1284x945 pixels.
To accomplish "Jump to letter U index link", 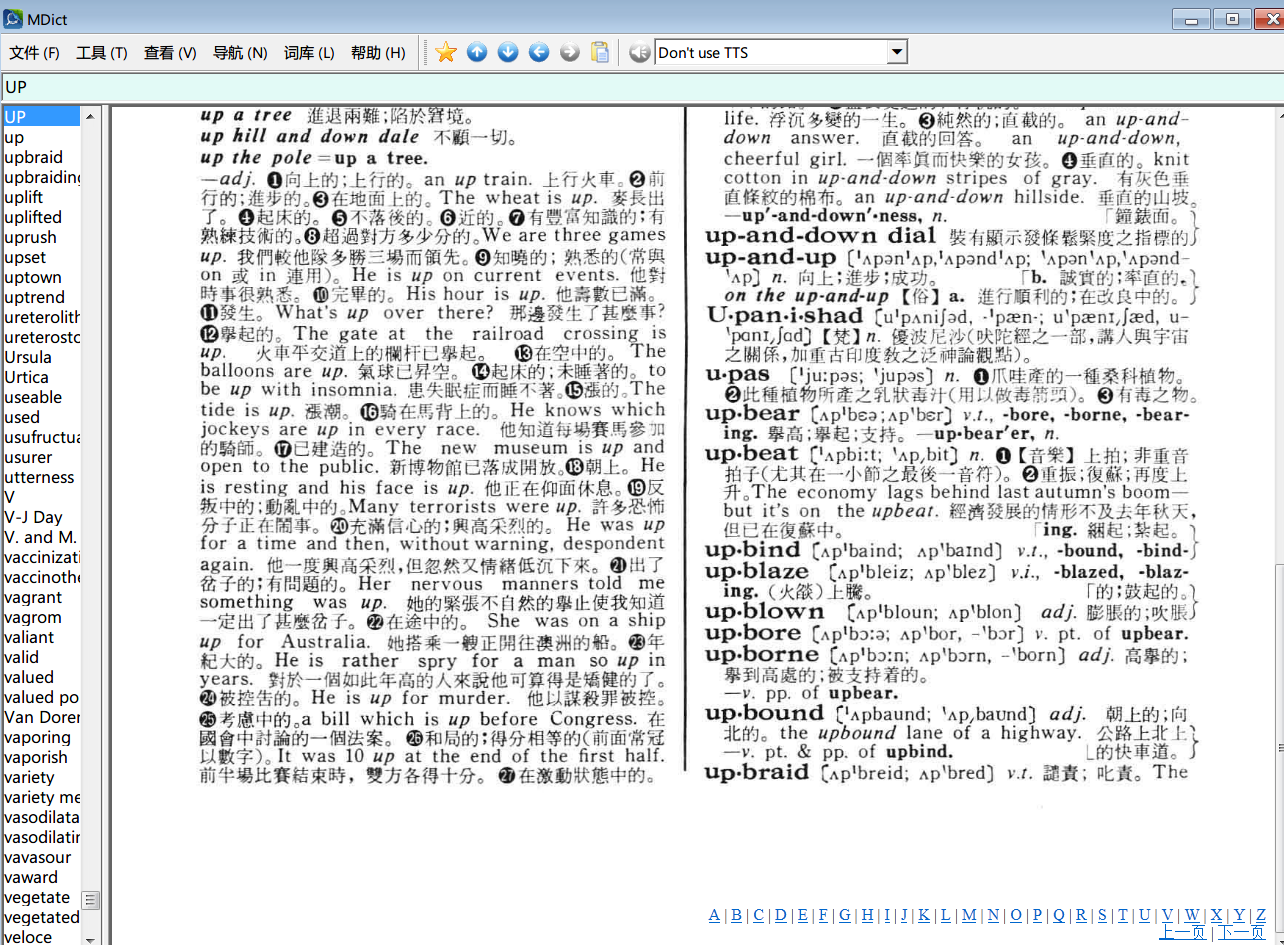I will (x=1144, y=915).
